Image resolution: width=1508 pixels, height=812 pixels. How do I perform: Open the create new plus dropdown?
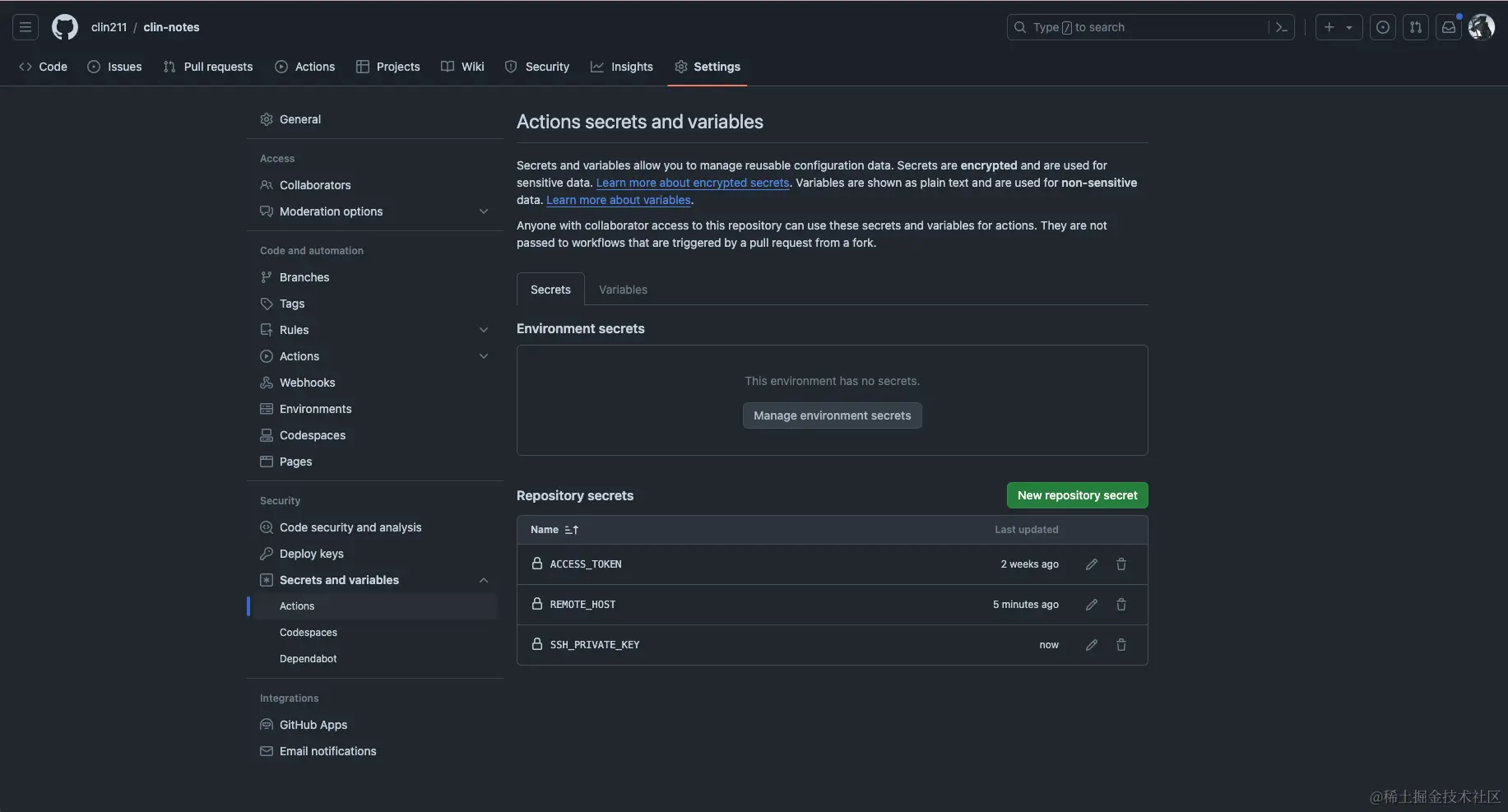pyautogui.click(x=1339, y=27)
